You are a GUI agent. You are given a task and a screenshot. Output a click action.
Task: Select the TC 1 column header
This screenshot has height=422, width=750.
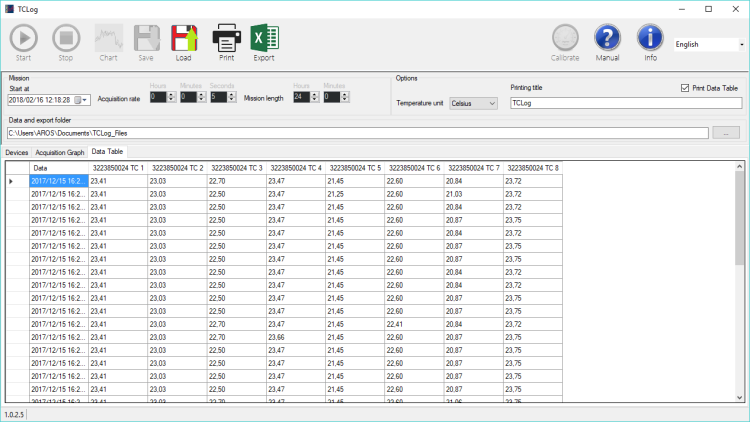(x=118, y=168)
